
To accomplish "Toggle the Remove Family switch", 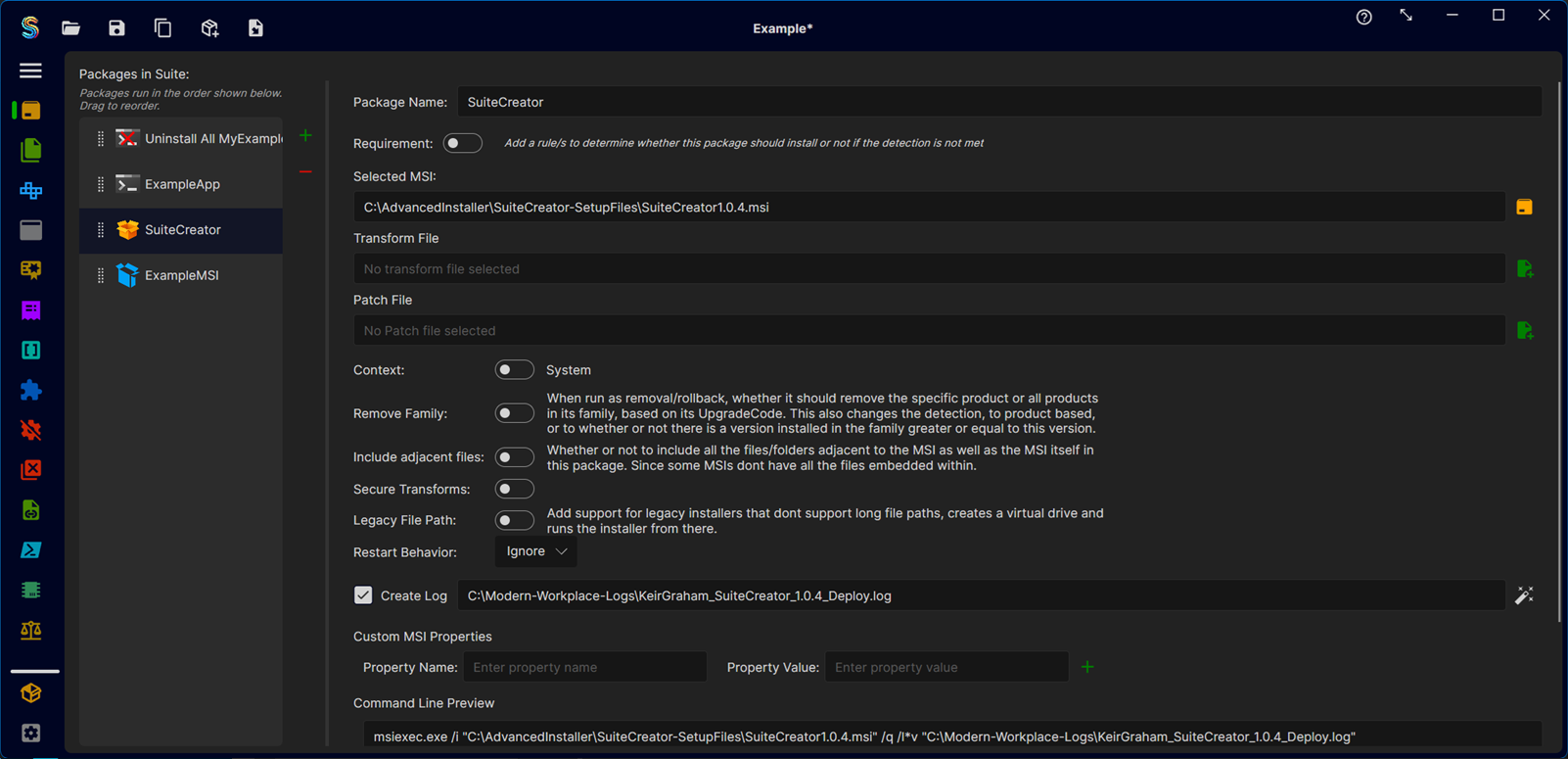I will (x=515, y=413).
